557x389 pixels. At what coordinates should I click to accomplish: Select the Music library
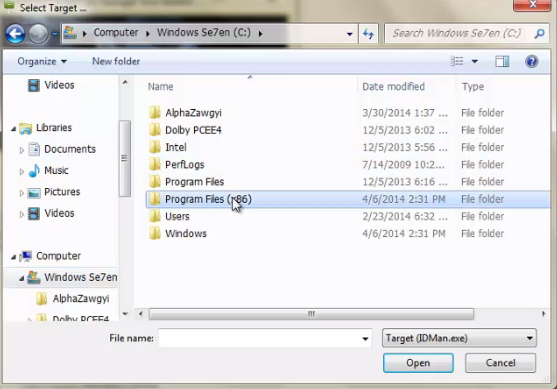pos(56,171)
